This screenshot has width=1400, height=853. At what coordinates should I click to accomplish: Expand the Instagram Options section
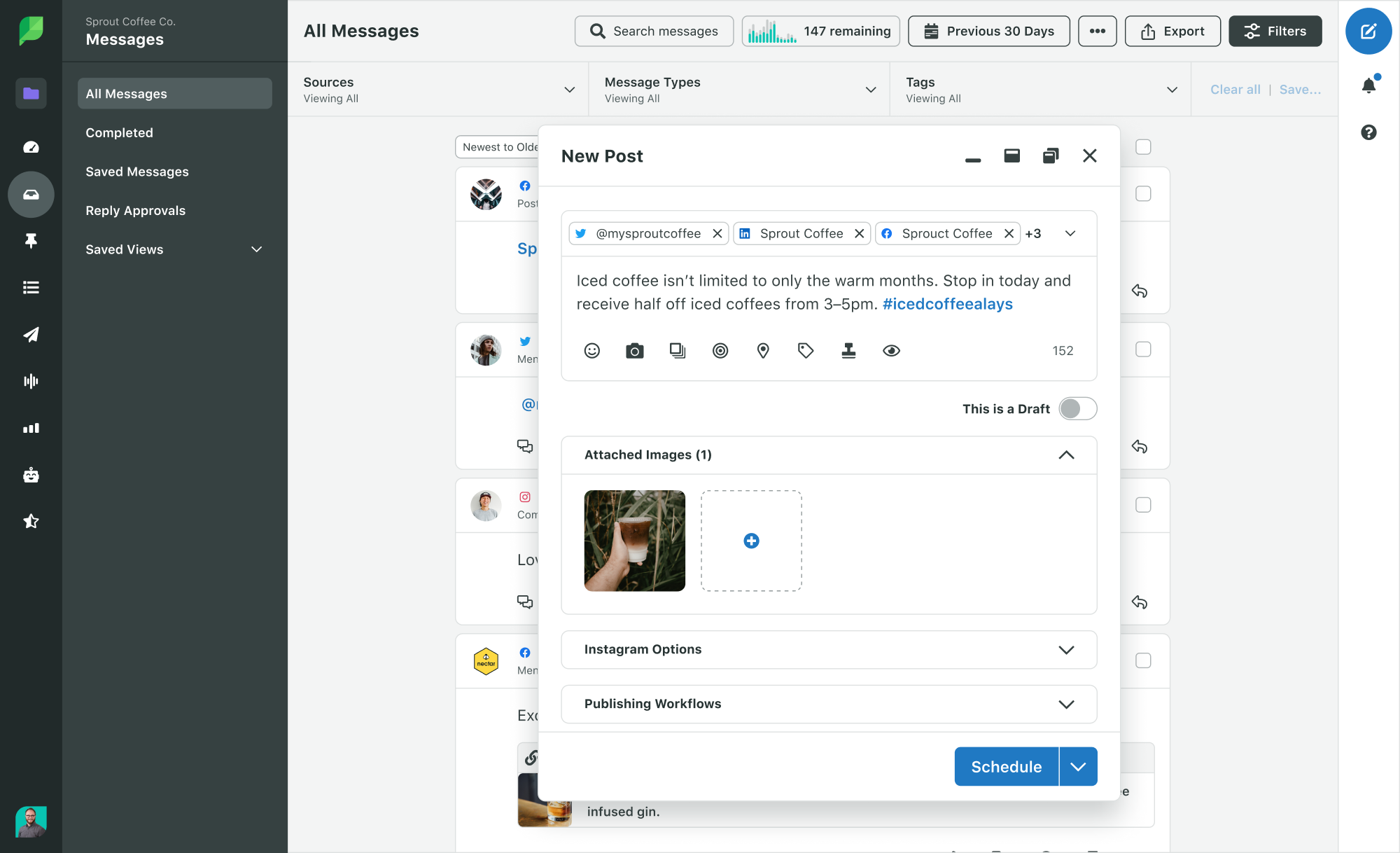coord(1066,649)
